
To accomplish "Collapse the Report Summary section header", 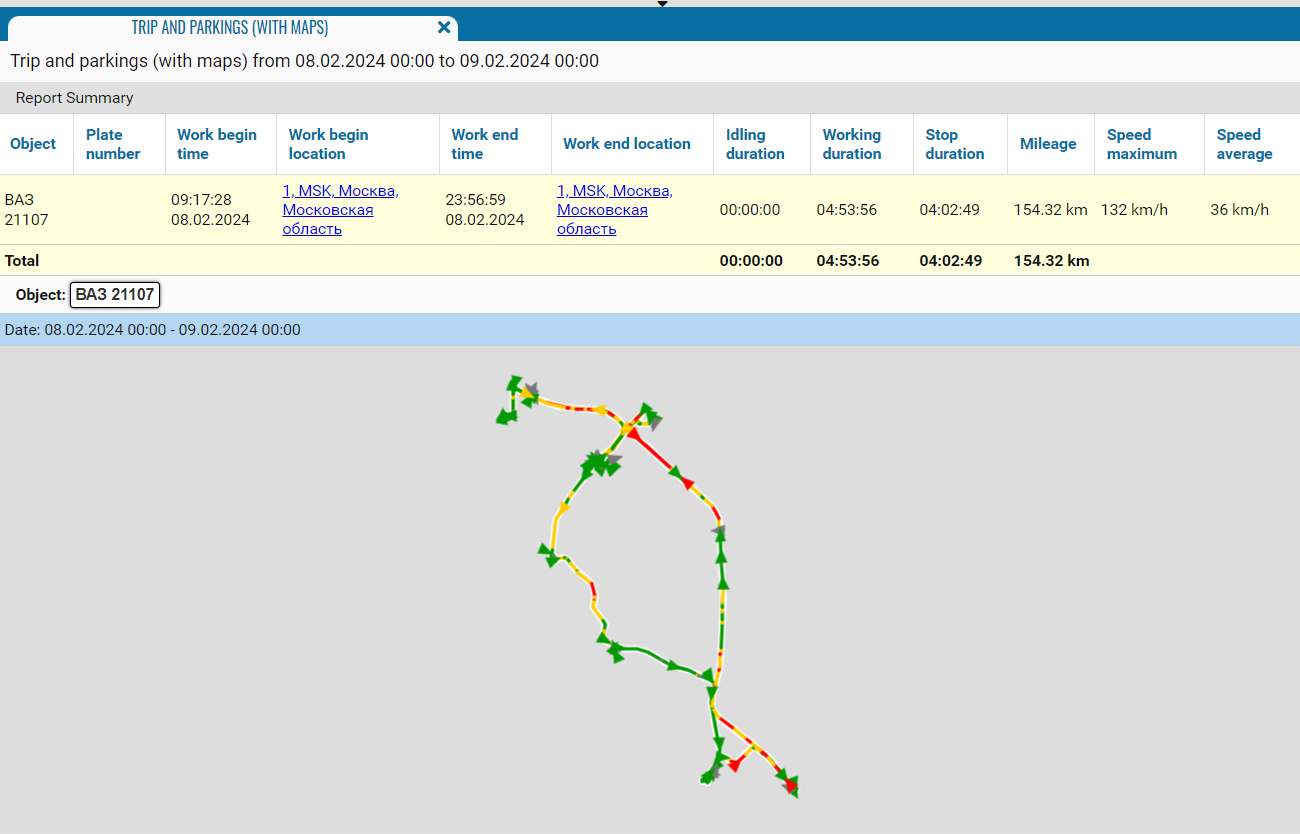I will [x=74, y=98].
